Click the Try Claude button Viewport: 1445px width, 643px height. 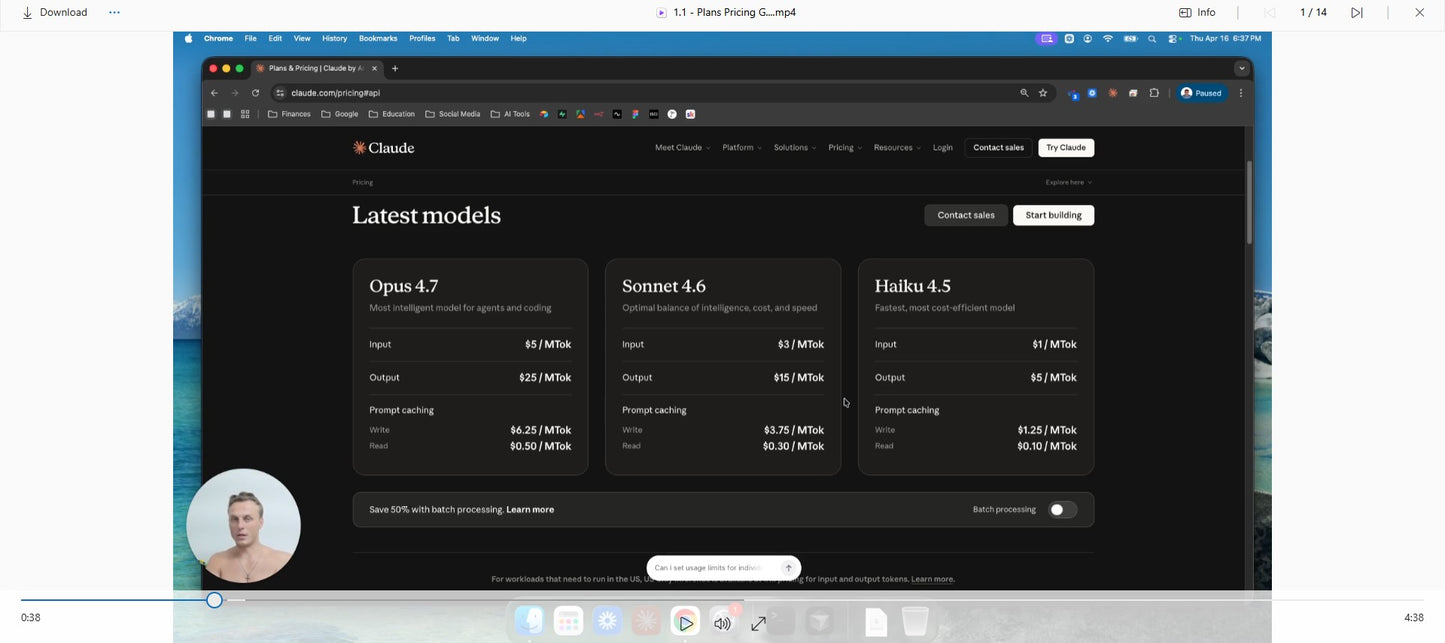pos(1066,148)
